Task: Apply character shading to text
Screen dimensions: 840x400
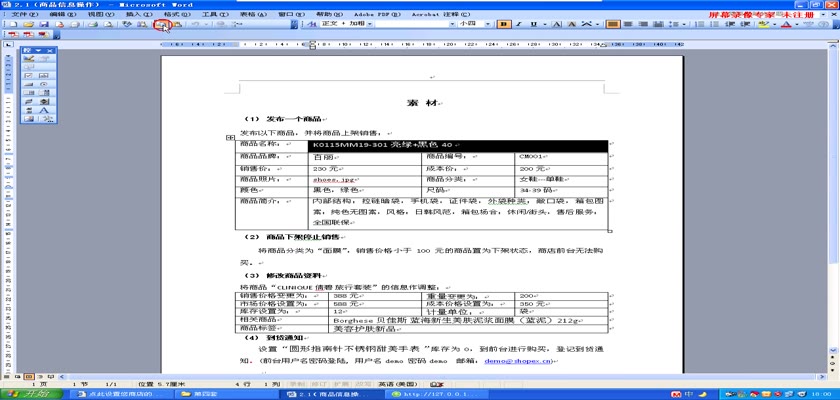Action: click(572, 24)
